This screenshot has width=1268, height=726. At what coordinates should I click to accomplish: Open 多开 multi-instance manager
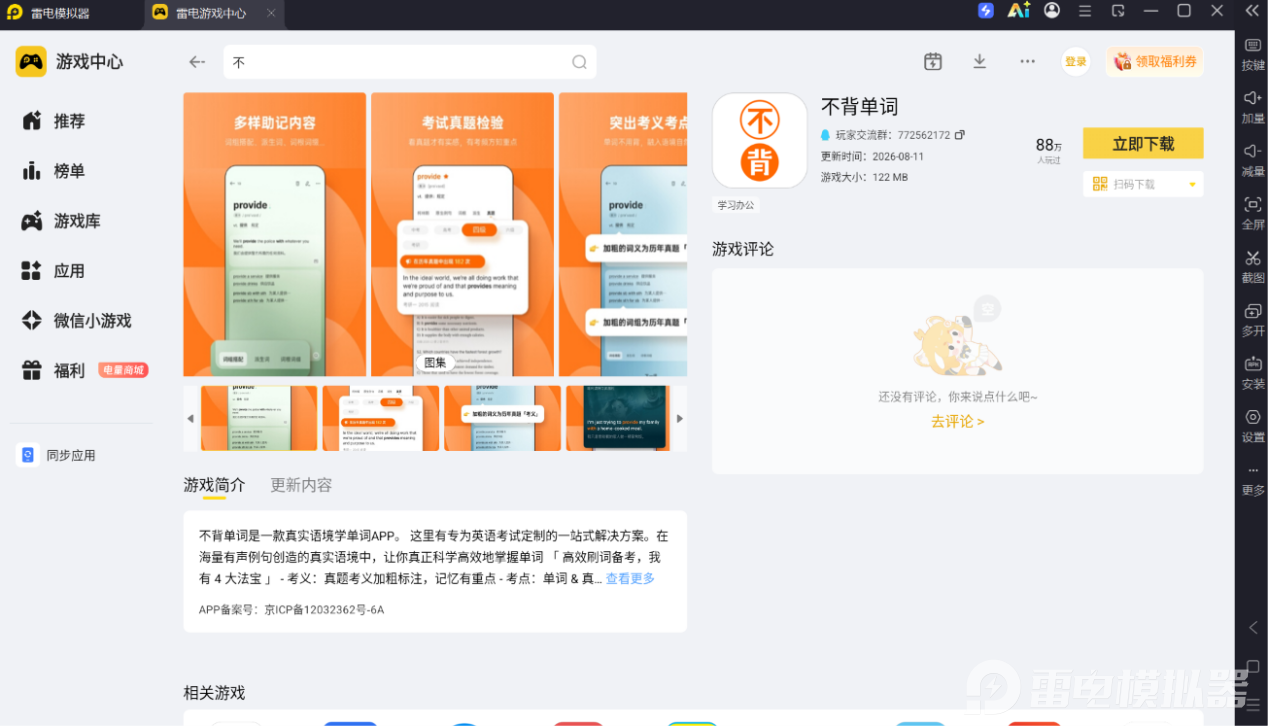click(x=1253, y=320)
